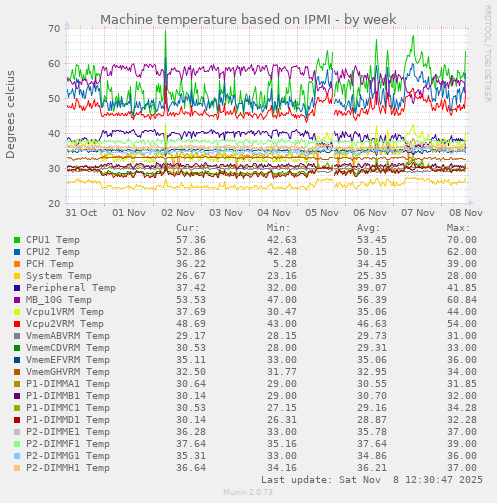The height and width of the screenshot is (503, 497).
Task: Click the P2-DIMMG1 Temp light blue swatch
Action: [x=17, y=456]
